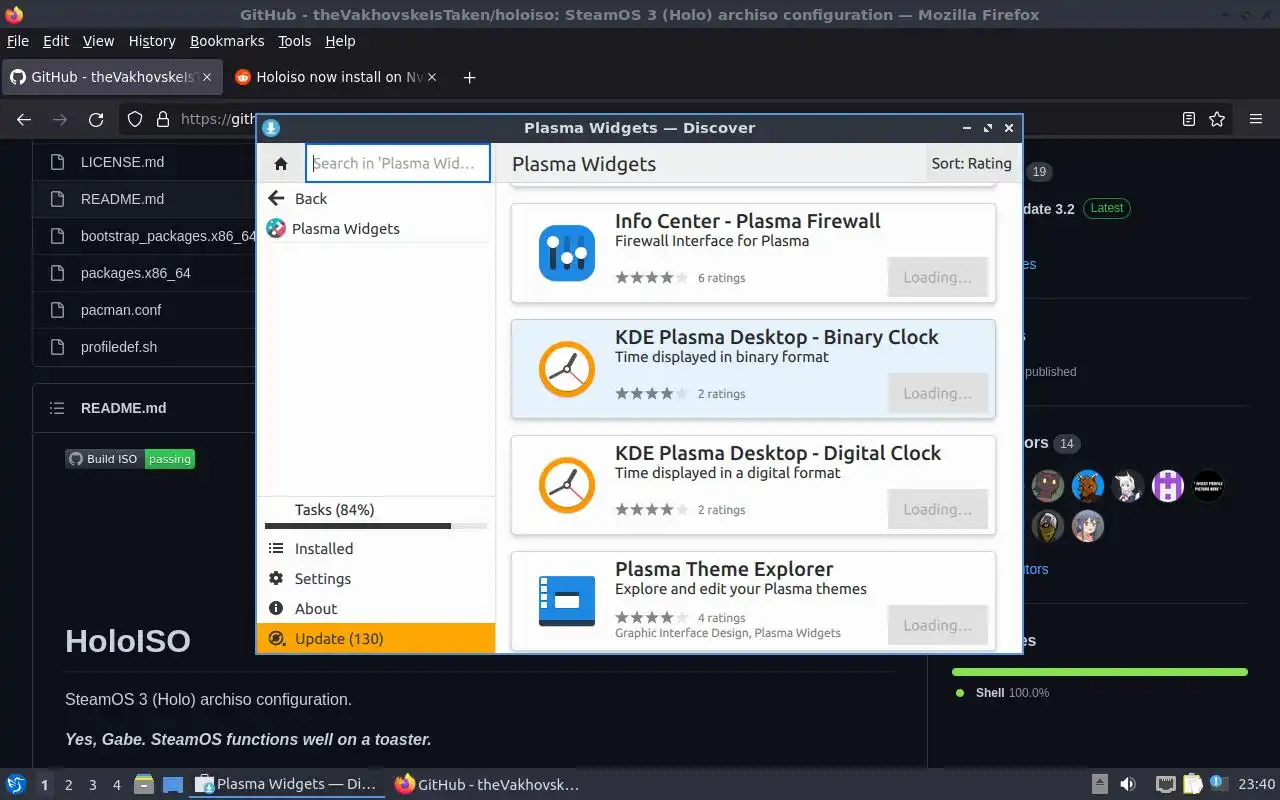The width and height of the screenshot is (1280, 800).
Task: Click Digital Clock widget icon
Action: click(567, 485)
